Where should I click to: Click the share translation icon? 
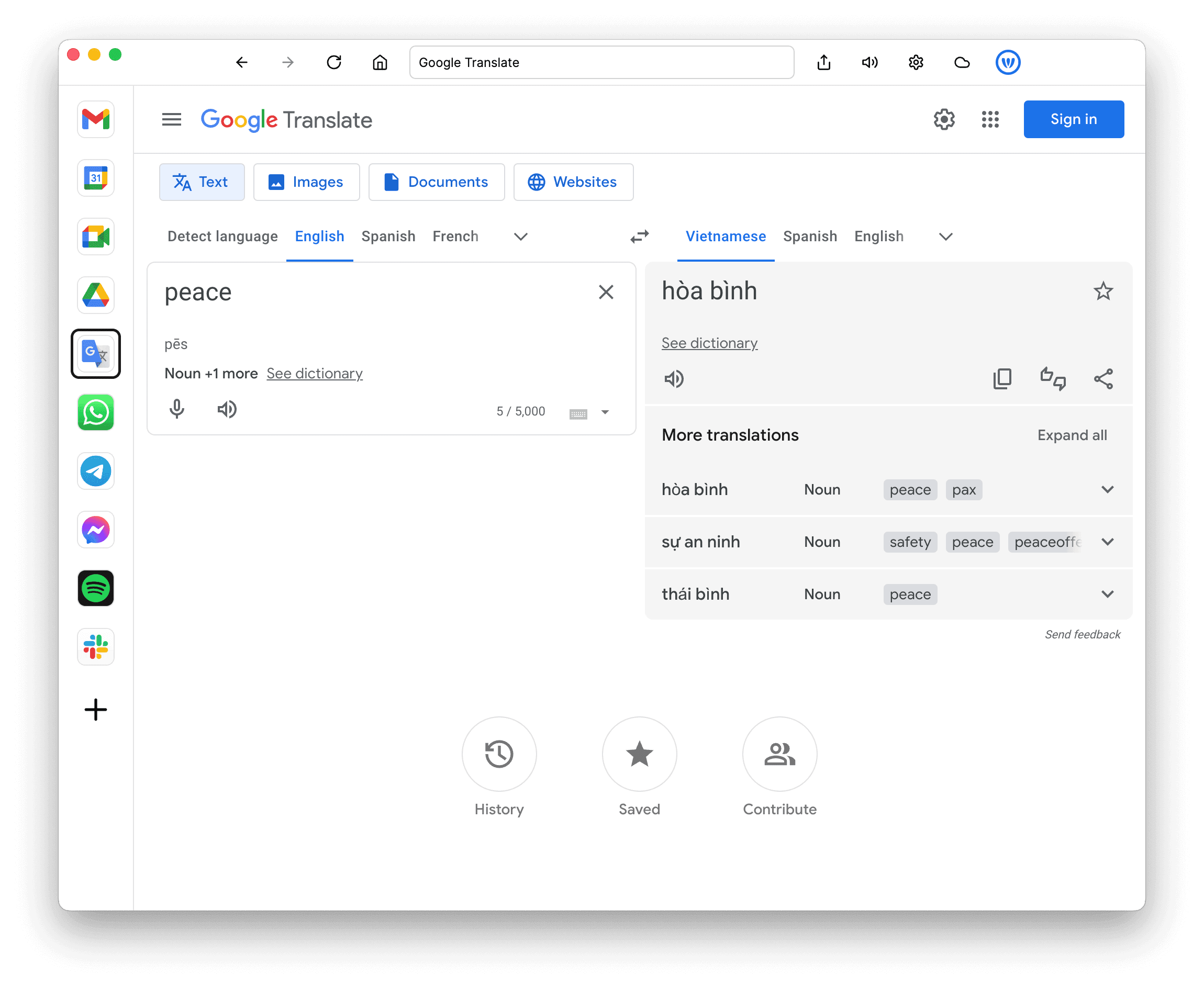1102,379
